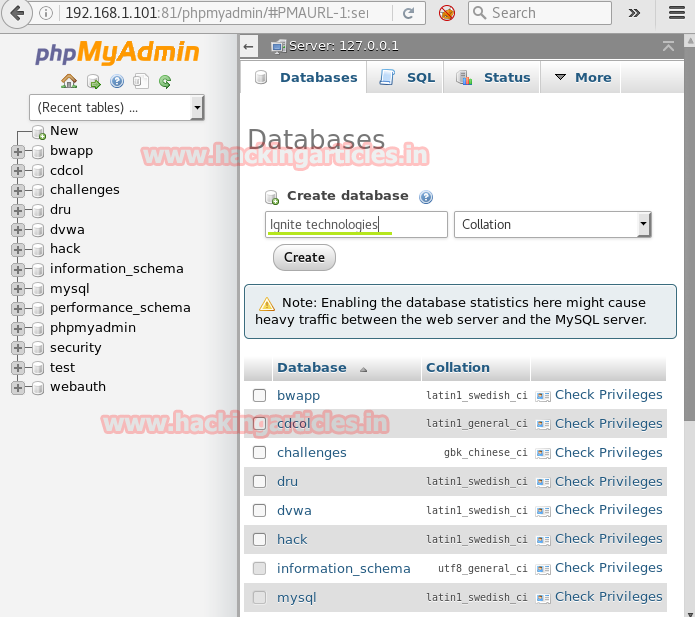Click the blocked-content extension icon

click(x=447, y=13)
